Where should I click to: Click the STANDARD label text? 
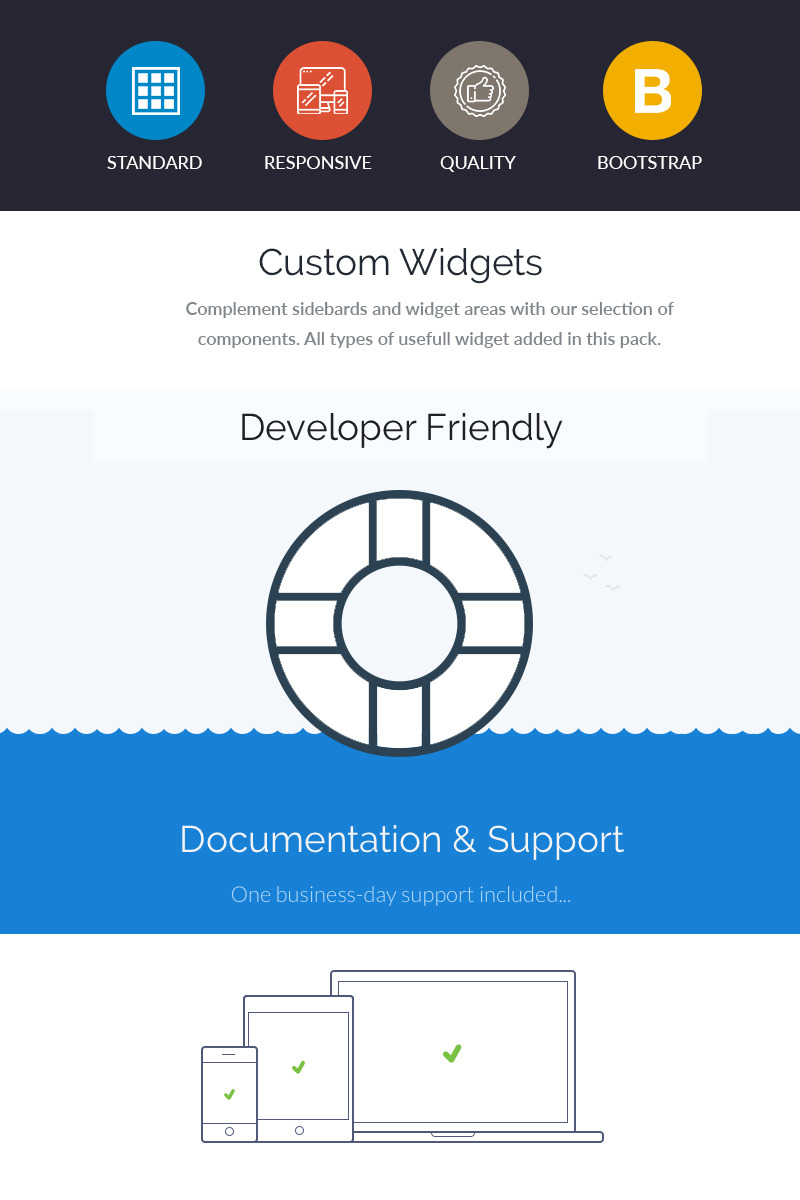(x=155, y=163)
